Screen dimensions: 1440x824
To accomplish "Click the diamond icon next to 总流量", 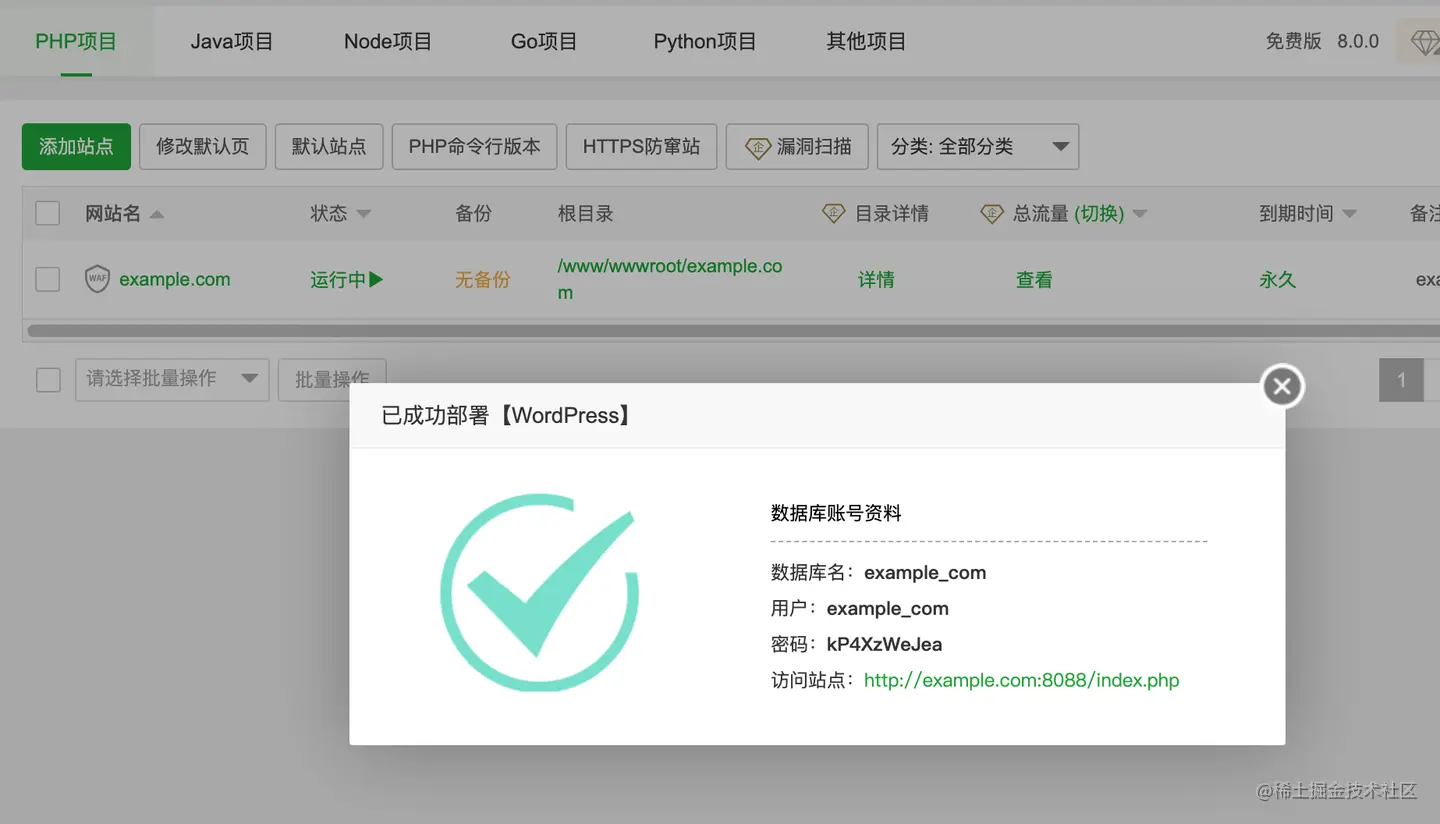I will point(992,213).
